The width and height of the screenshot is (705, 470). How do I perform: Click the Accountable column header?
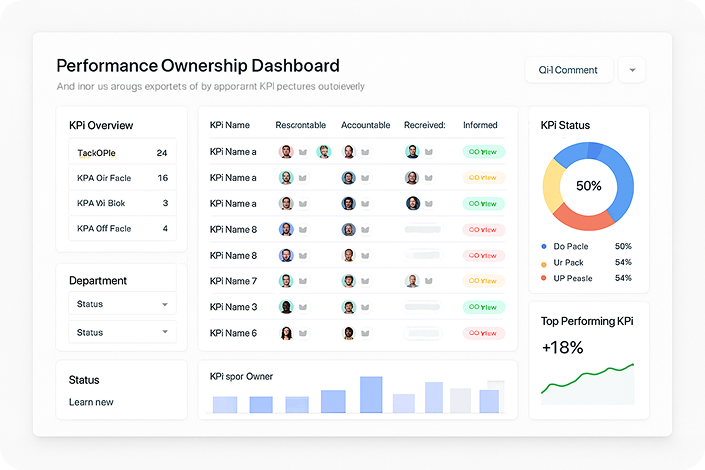pos(365,125)
